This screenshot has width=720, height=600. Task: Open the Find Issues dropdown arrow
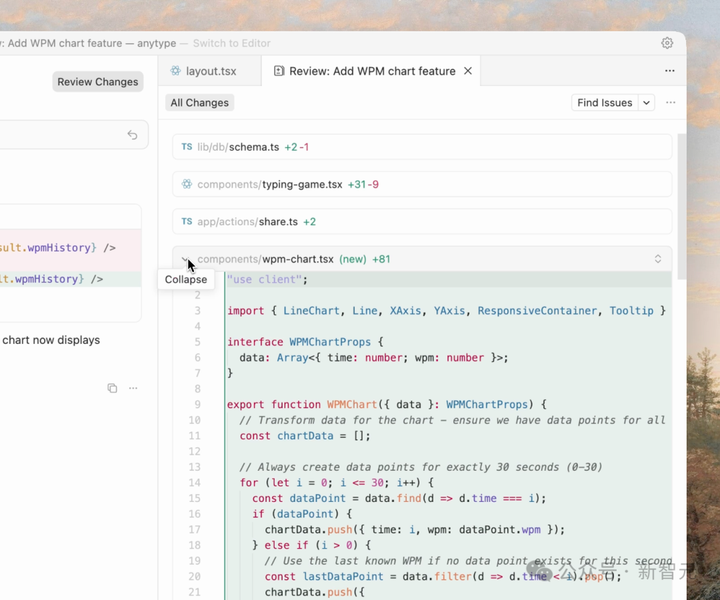coord(646,103)
